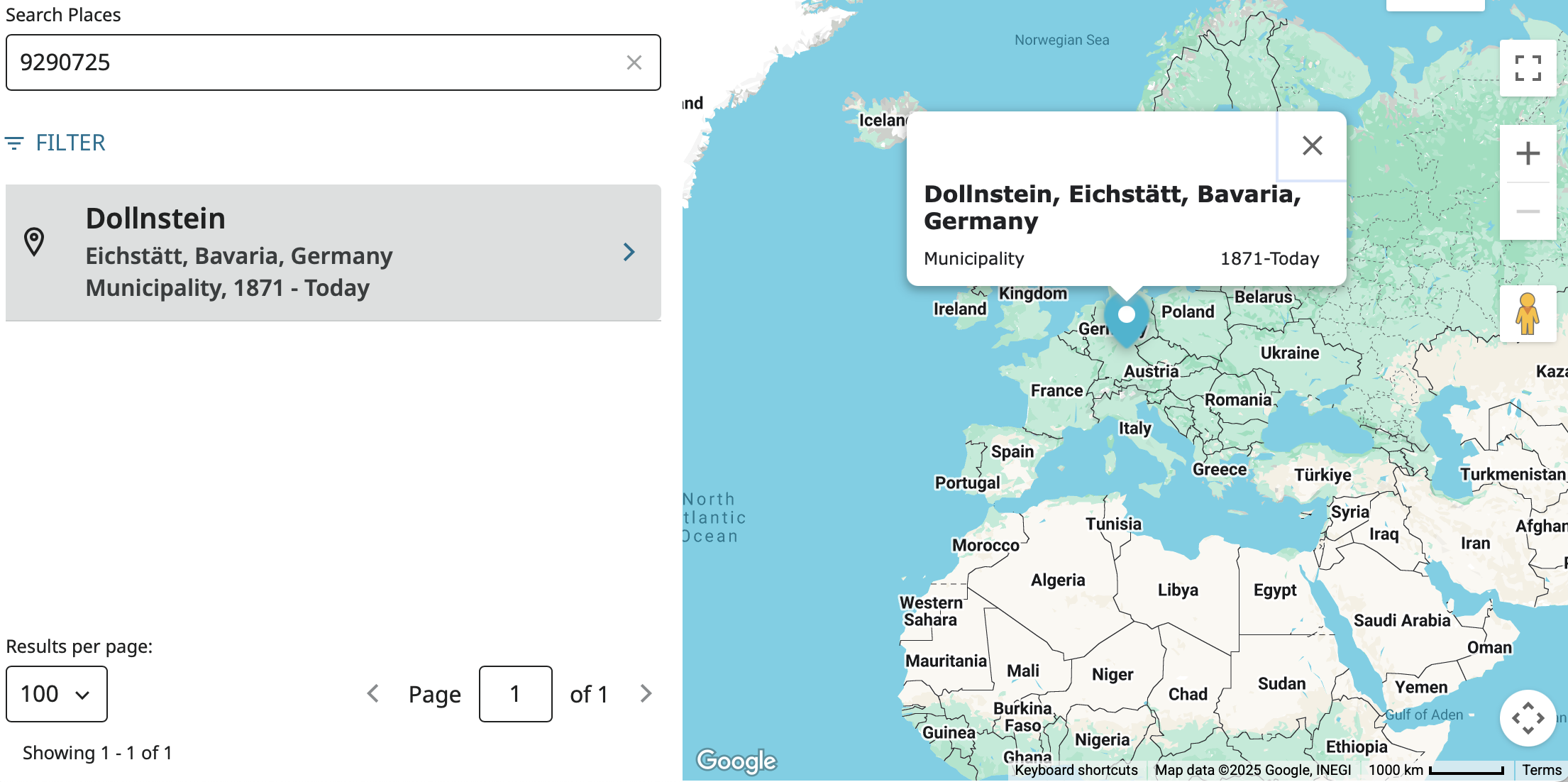The image size is (1568, 782).
Task: Click the location pin icon beside Dollnstein
Action: [x=34, y=242]
